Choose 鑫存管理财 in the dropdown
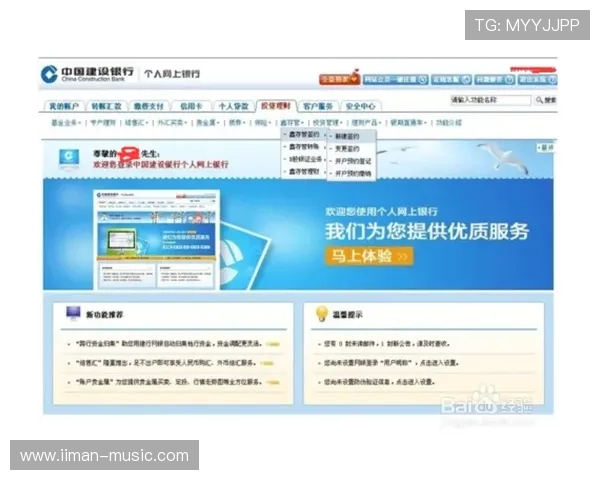 tap(304, 171)
